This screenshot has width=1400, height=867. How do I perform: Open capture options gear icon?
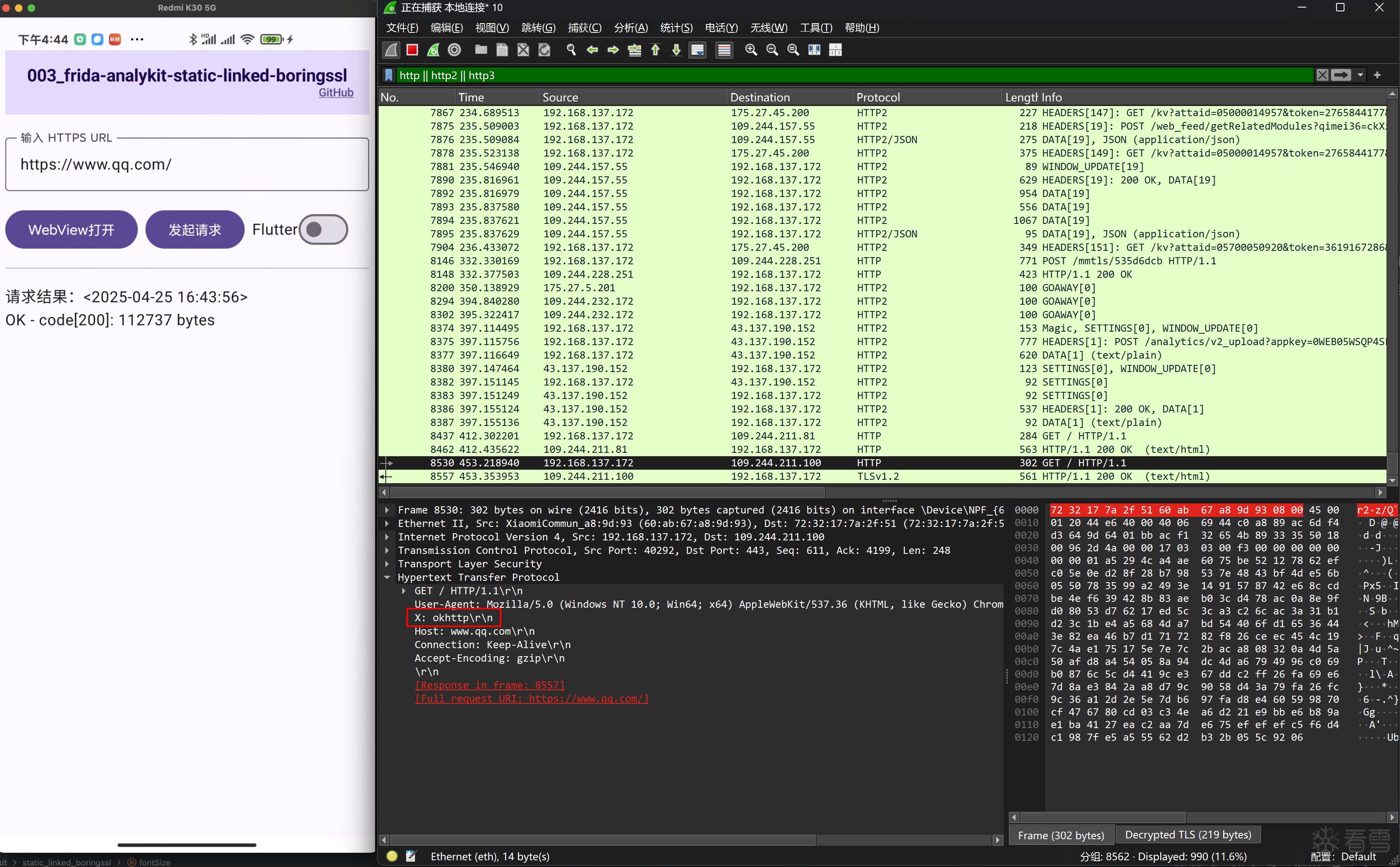454,50
